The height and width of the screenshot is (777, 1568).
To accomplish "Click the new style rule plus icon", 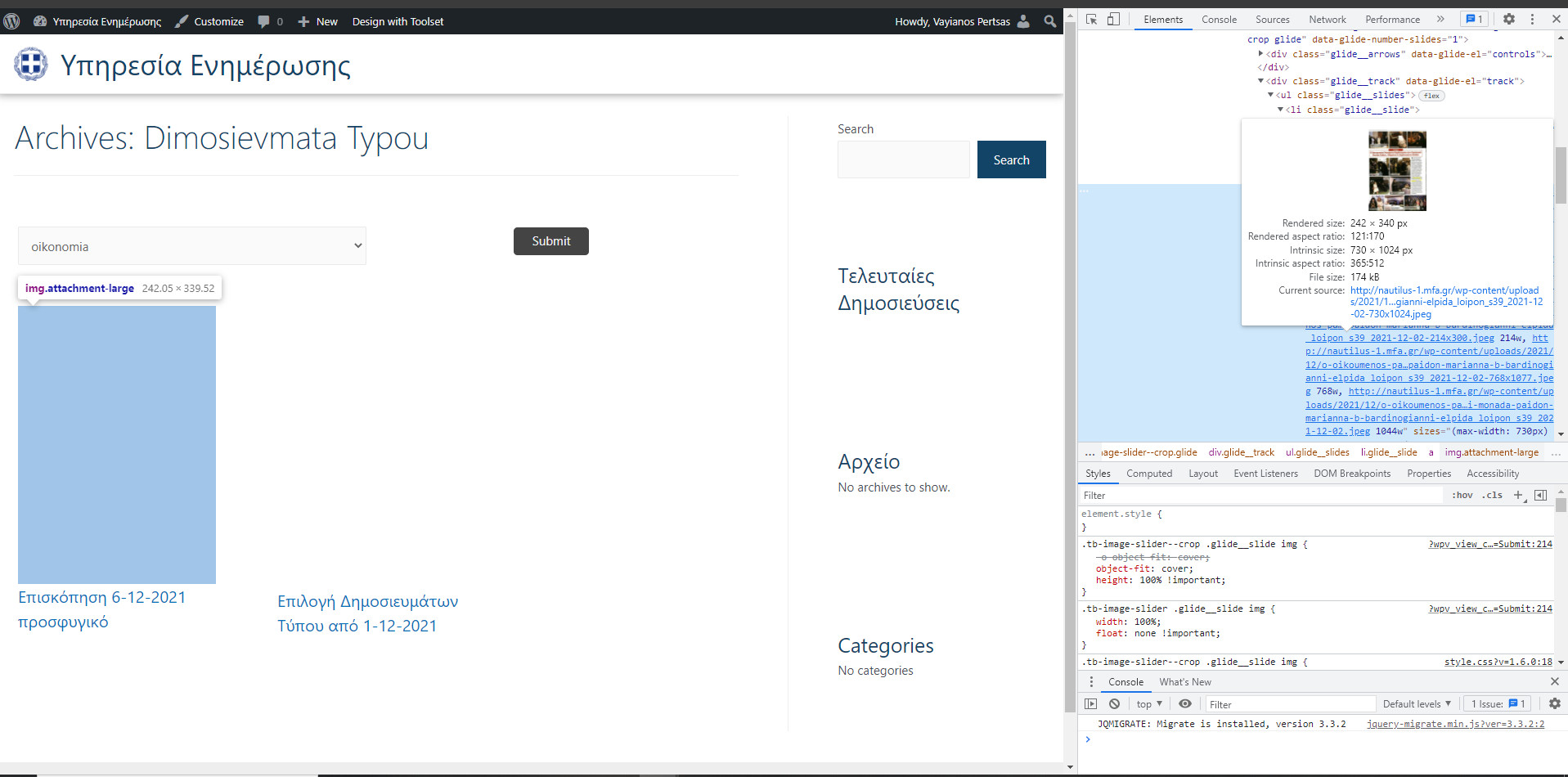I will pos(1518,495).
